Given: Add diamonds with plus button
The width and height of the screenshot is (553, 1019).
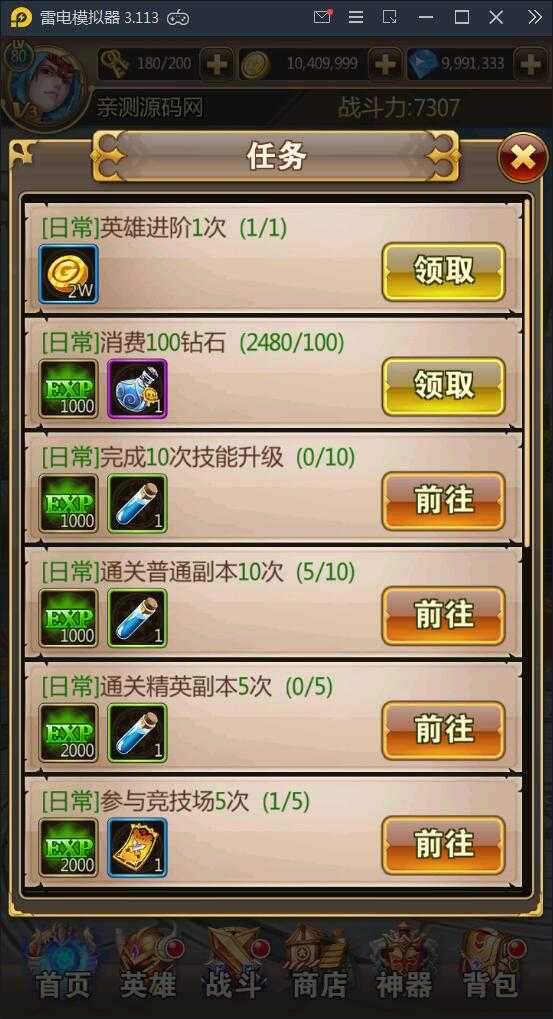Looking at the screenshot, I should click(x=531, y=64).
